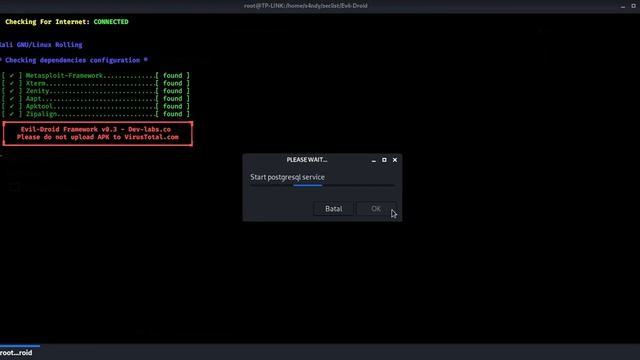Click the 'GNU/Linux Rolling' line
Screen dimensions: 640x360
point(41,45)
